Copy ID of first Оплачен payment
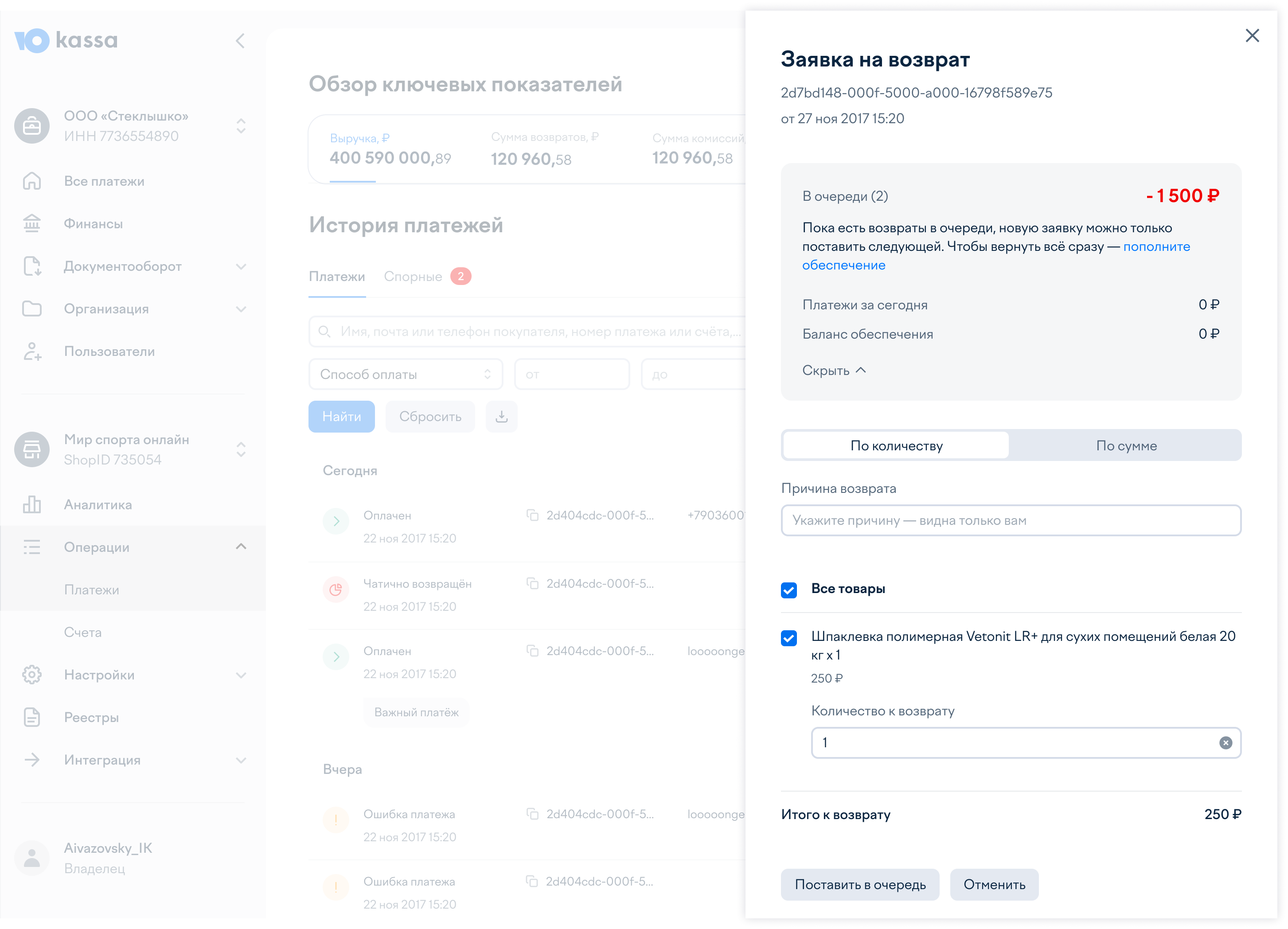Screen dimensions: 1288x929 pyautogui.click(x=532, y=515)
